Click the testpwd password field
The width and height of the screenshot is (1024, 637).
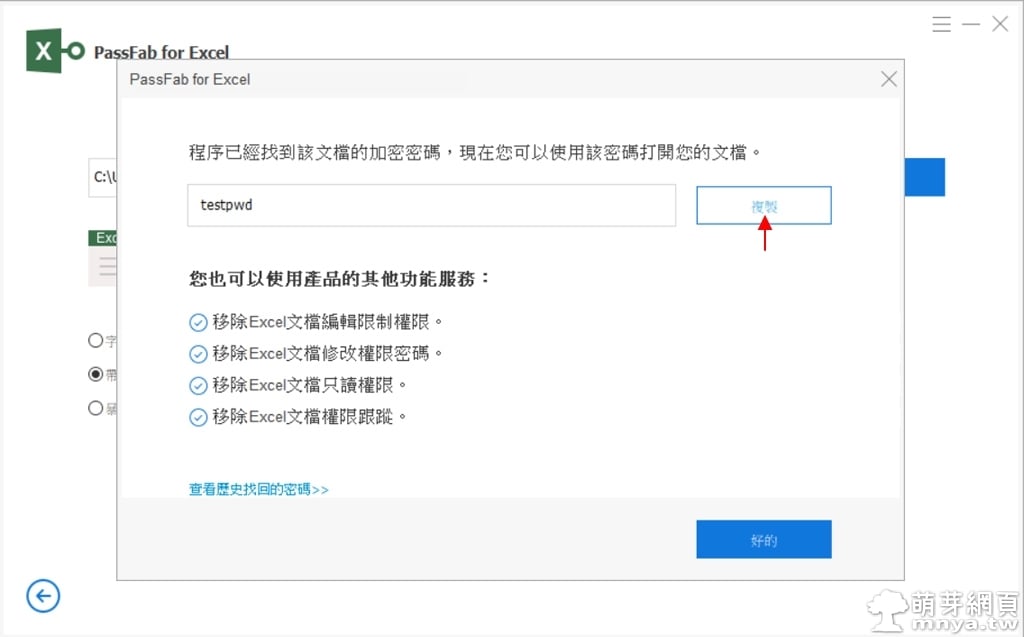coord(431,205)
